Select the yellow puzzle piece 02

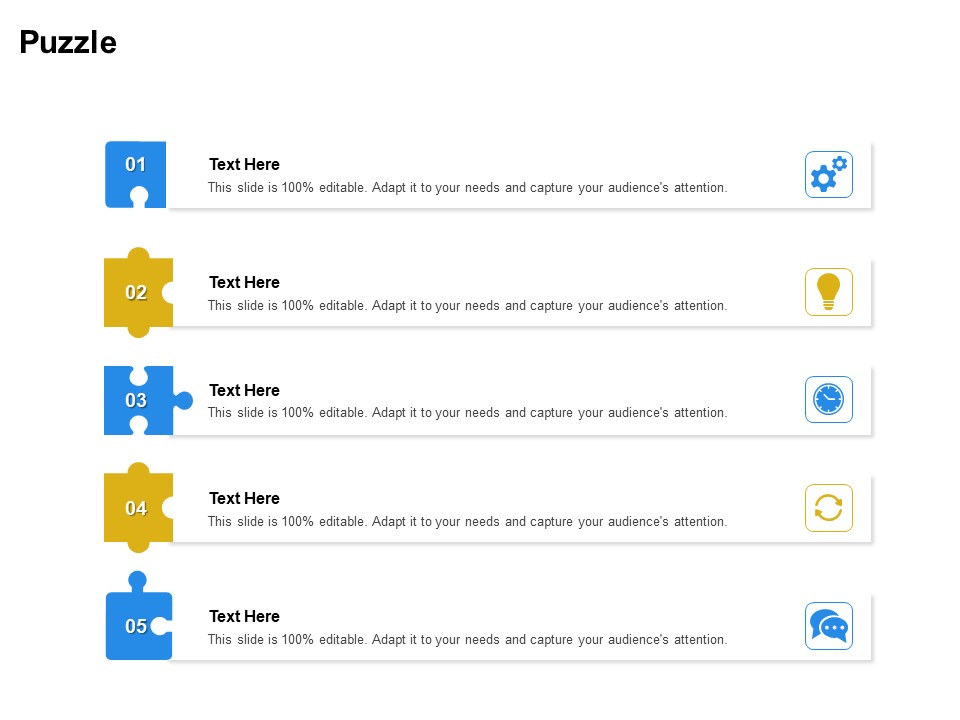138,293
